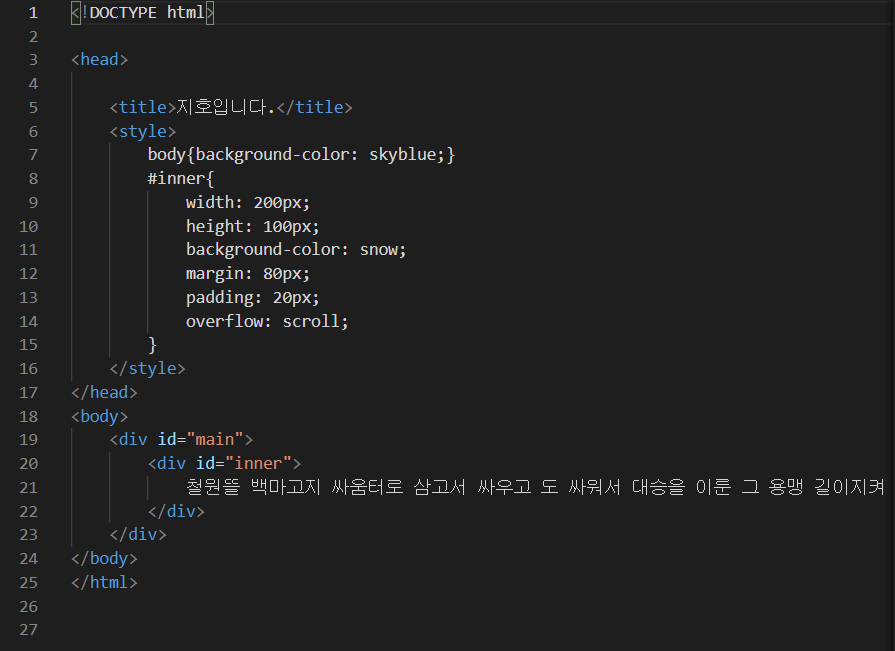Click line number 27 in gutter
The width and height of the screenshot is (895, 651).
pos(29,630)
